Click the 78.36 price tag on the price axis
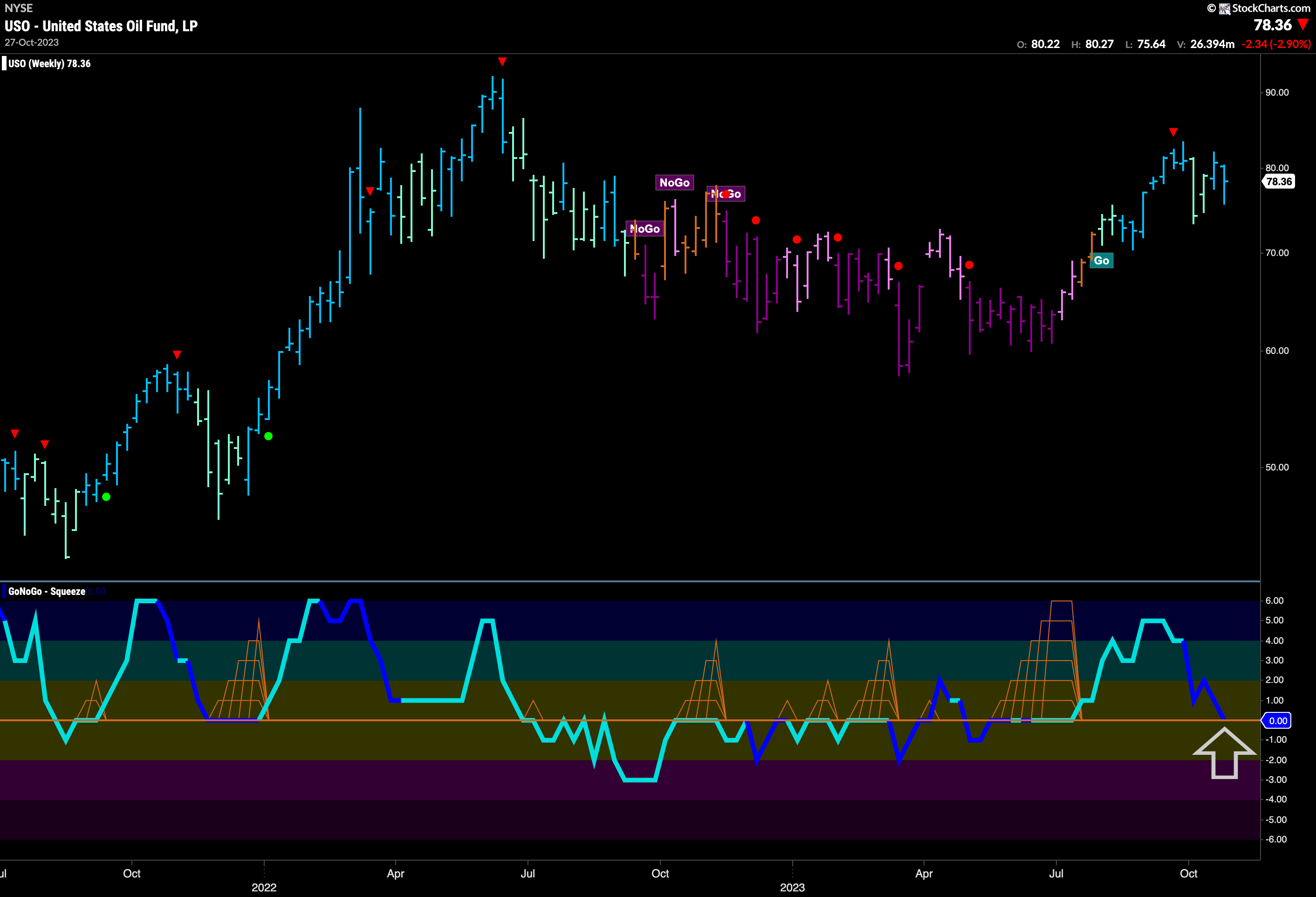The width and height of the screenshot is (1316, 897). tap(1279, 182)
